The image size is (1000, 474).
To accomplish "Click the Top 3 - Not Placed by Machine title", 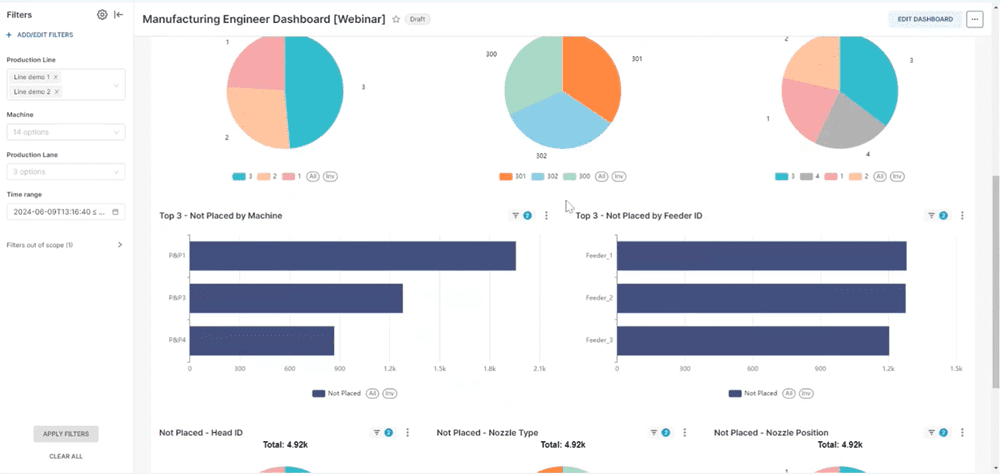I will pyautogui.click(x=221, y=216).
